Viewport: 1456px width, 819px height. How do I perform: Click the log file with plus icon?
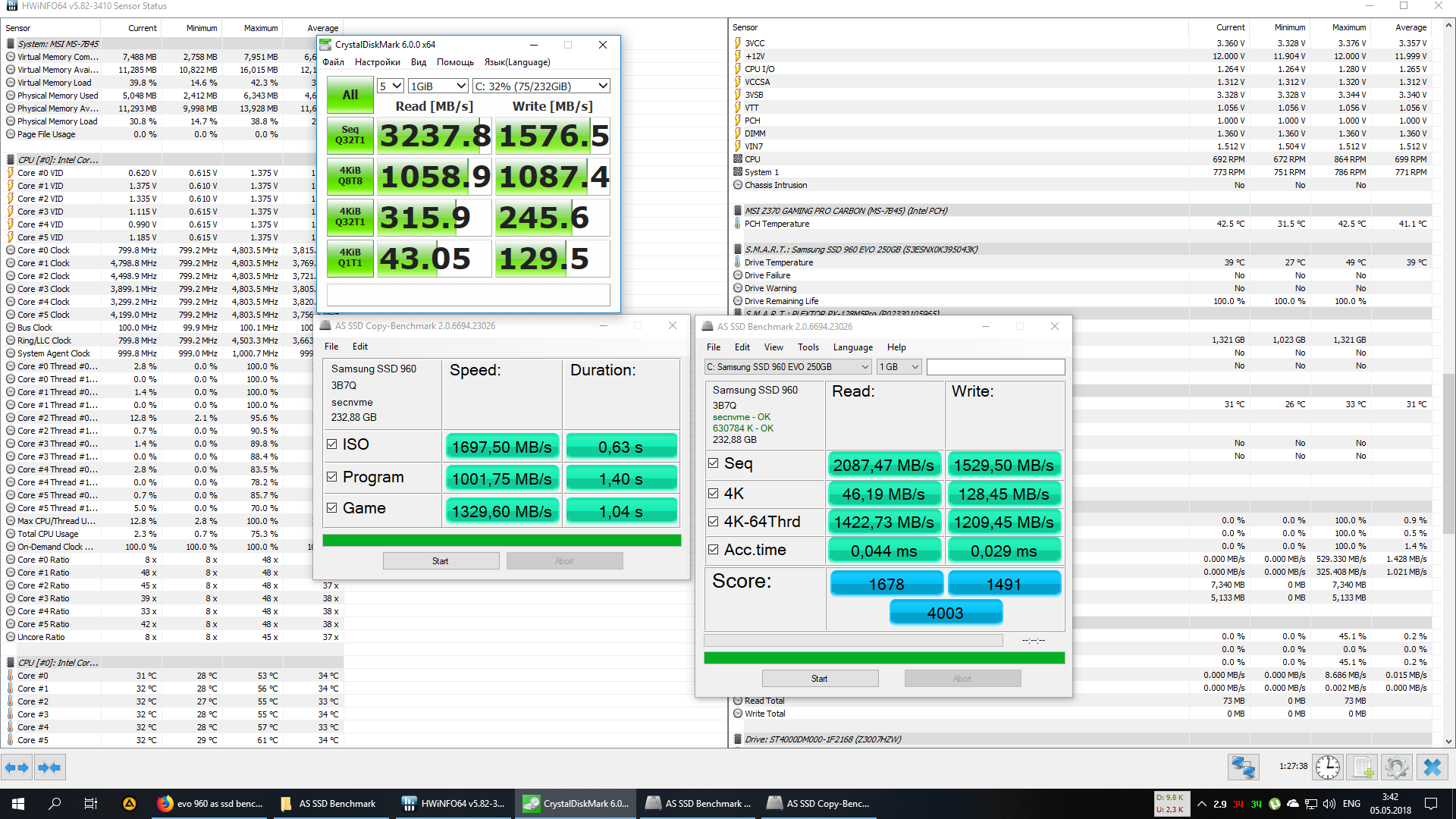click(1363, 767)
